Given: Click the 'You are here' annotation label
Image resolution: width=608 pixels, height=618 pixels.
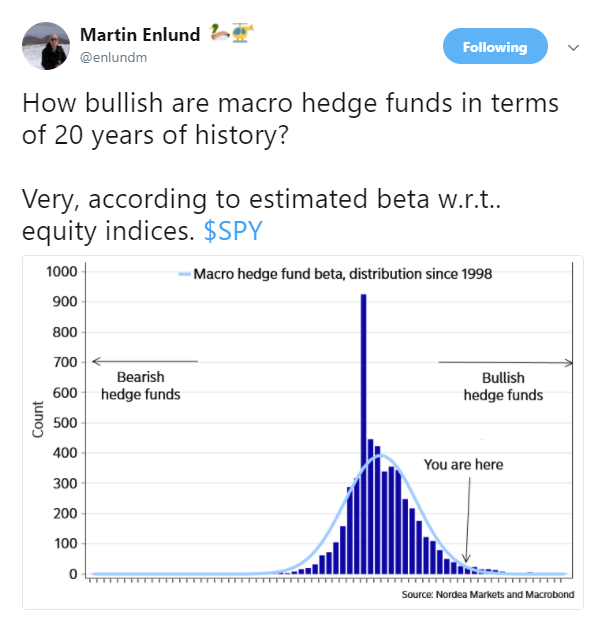Looking at the screenshot, I should (463, 465).
